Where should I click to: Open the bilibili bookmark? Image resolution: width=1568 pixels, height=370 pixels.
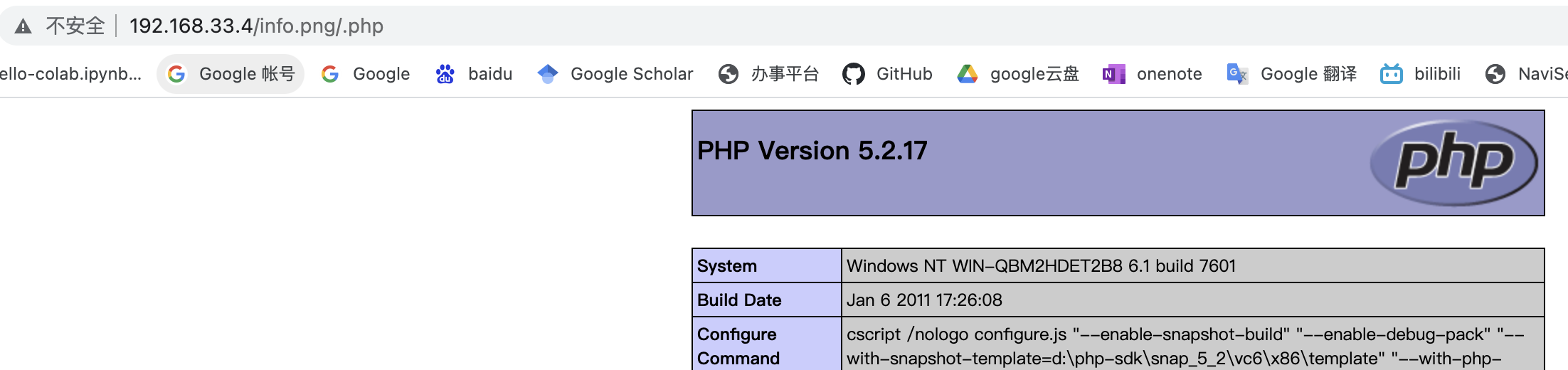coord(1436,74)
